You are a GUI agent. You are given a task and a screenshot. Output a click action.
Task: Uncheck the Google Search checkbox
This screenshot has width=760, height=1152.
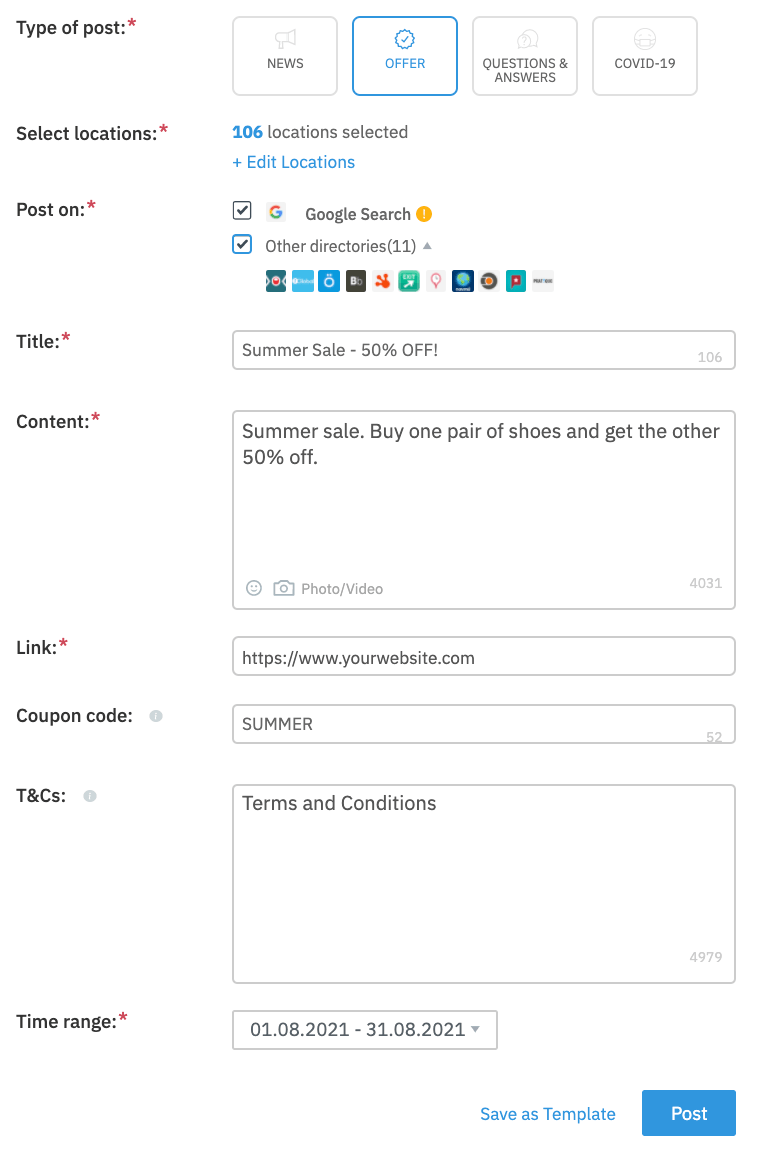[x=242, y=211]
